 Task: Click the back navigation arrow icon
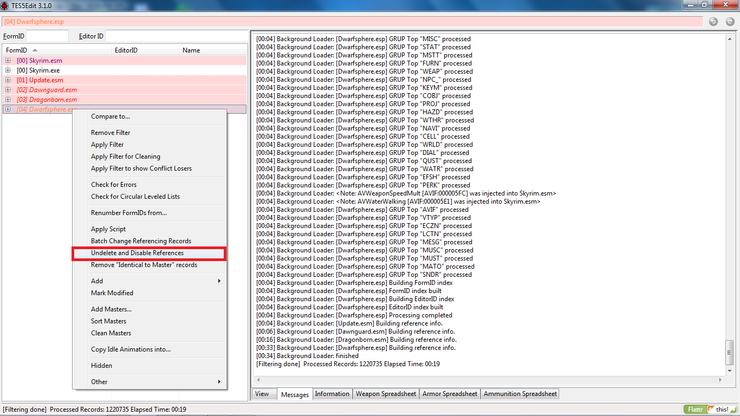click(x=714, y=20)
